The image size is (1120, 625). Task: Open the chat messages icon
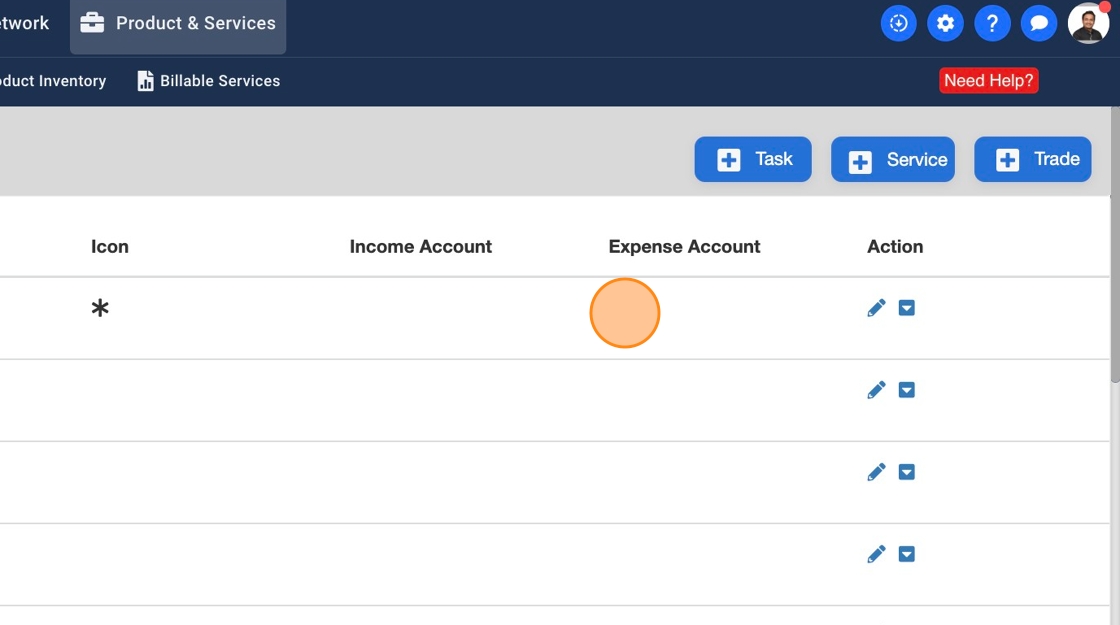(1039, 23)
